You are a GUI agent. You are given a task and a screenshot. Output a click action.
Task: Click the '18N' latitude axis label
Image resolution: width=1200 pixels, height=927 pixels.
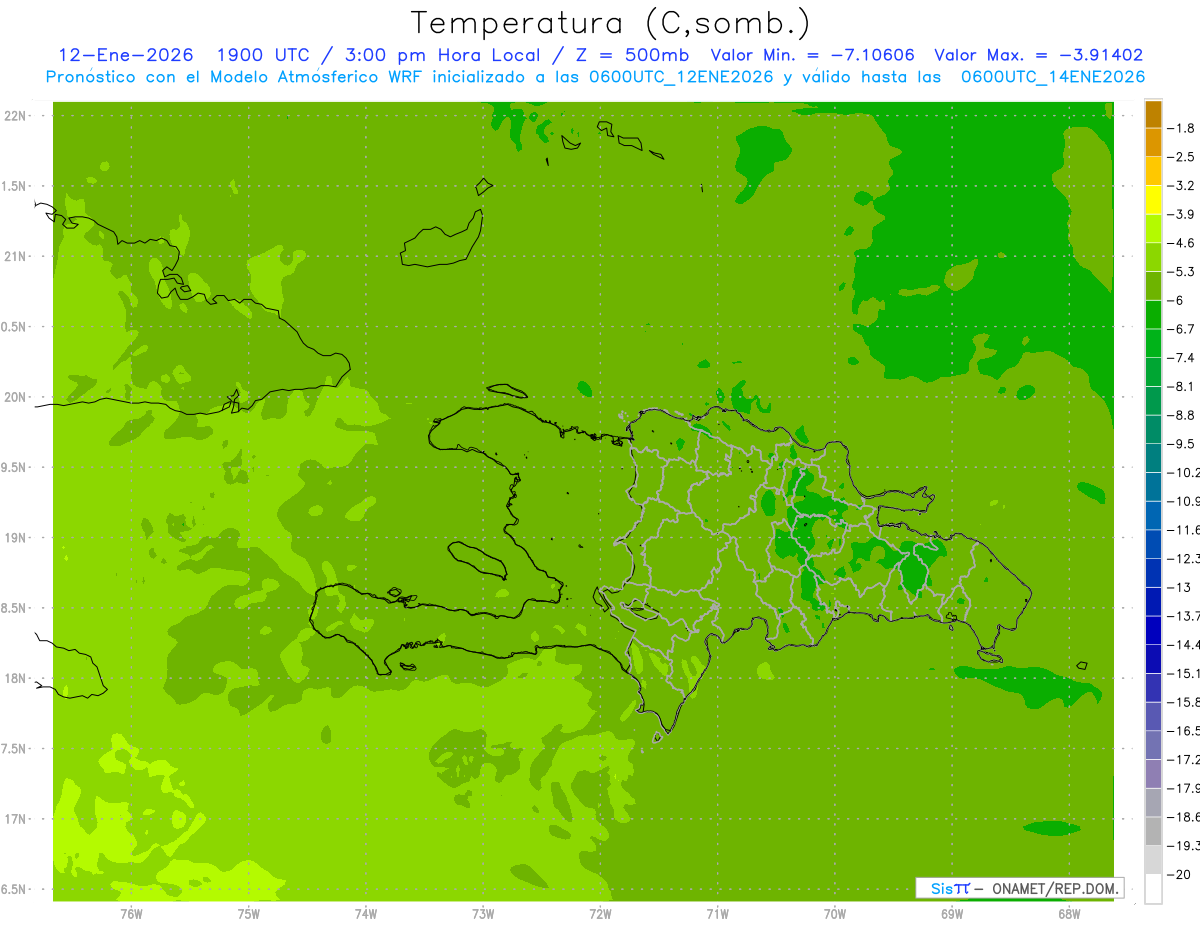point(15,678)
